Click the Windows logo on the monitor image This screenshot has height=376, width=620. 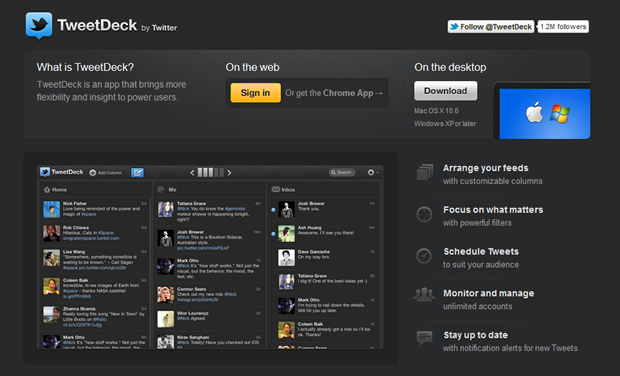click(560, 114)
